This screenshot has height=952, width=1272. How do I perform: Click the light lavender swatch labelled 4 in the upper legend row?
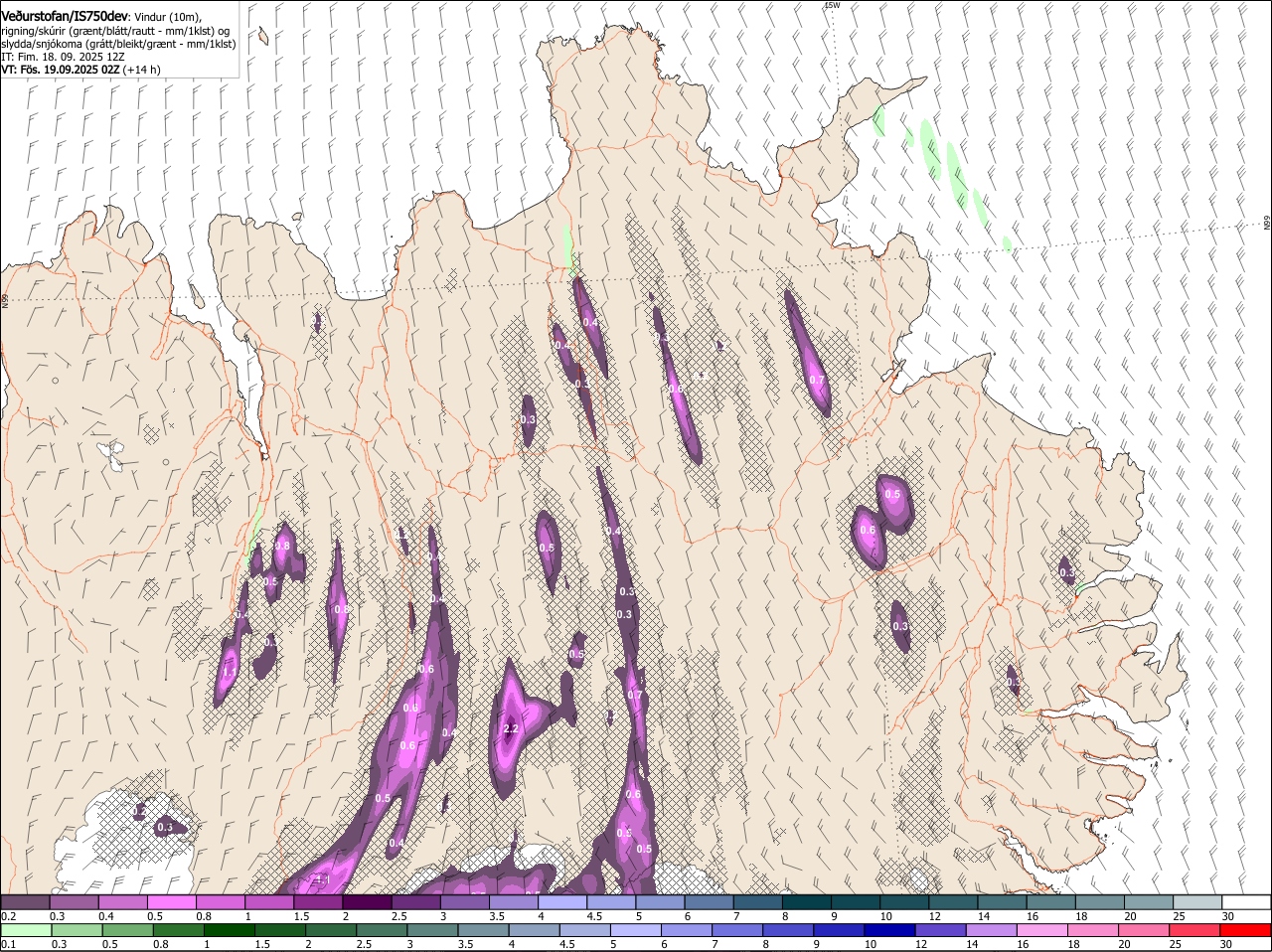pyautogui.click(x=561, y=902)
